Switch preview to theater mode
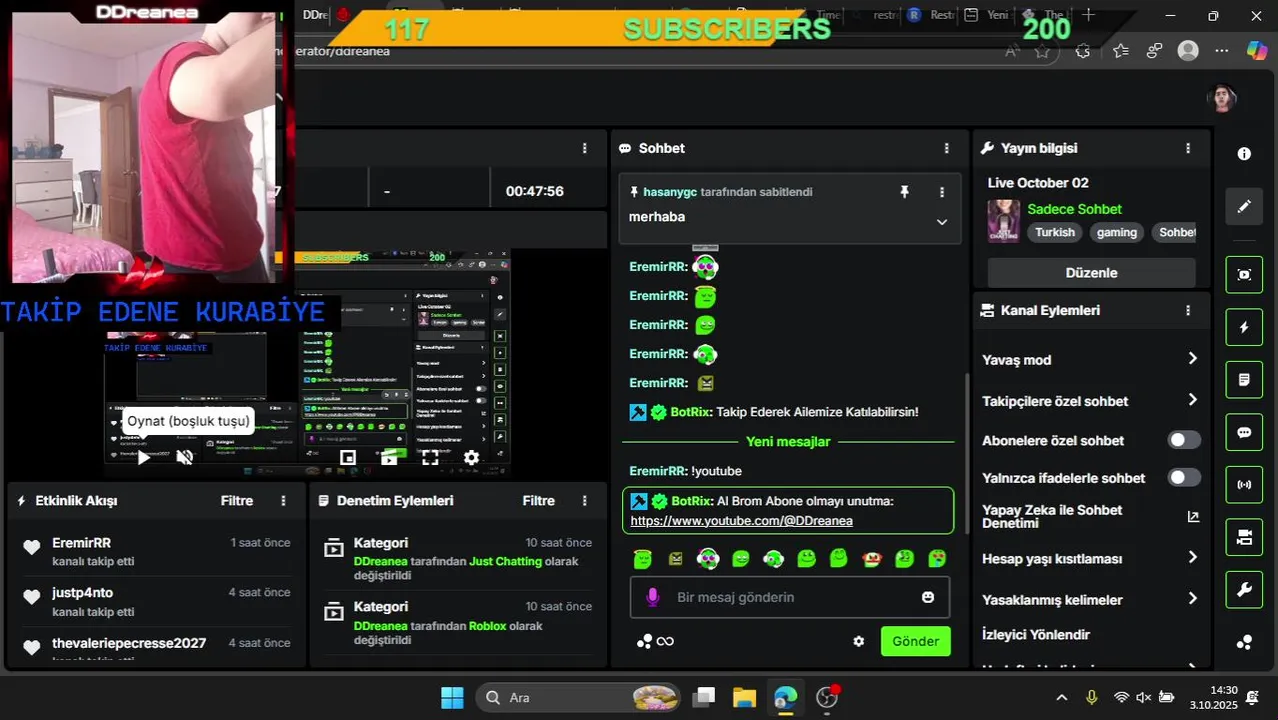Viewport: 1278px width, 720px height. [x=389, y=457]
